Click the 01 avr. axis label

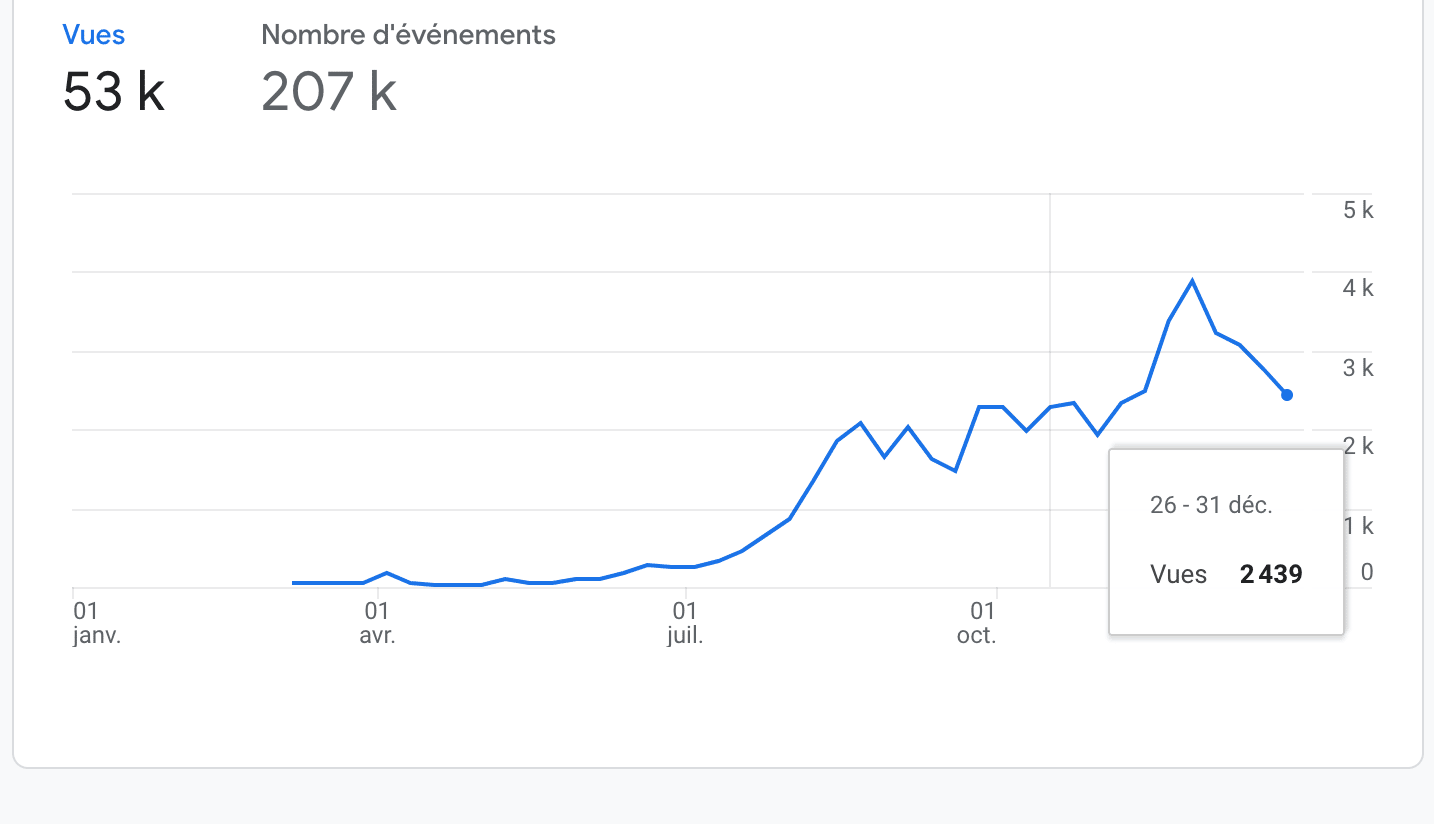click(x=377, y=622)
